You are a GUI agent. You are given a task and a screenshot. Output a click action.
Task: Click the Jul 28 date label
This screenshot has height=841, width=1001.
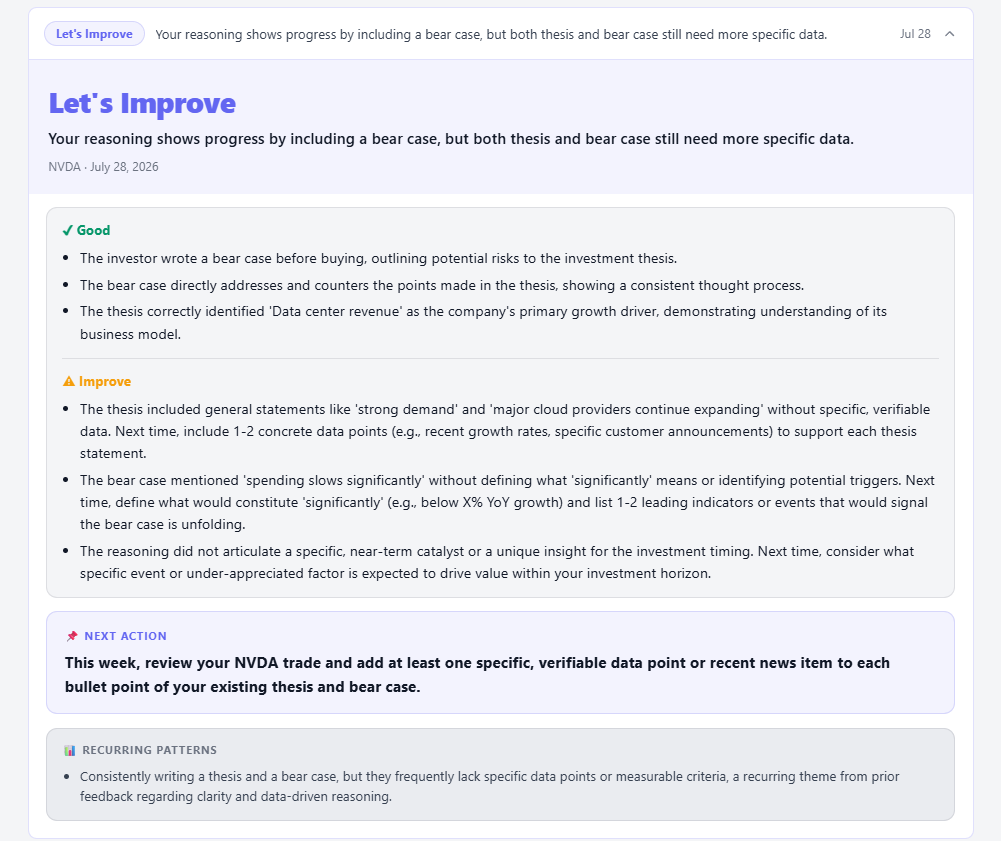[x=915, y=34]
